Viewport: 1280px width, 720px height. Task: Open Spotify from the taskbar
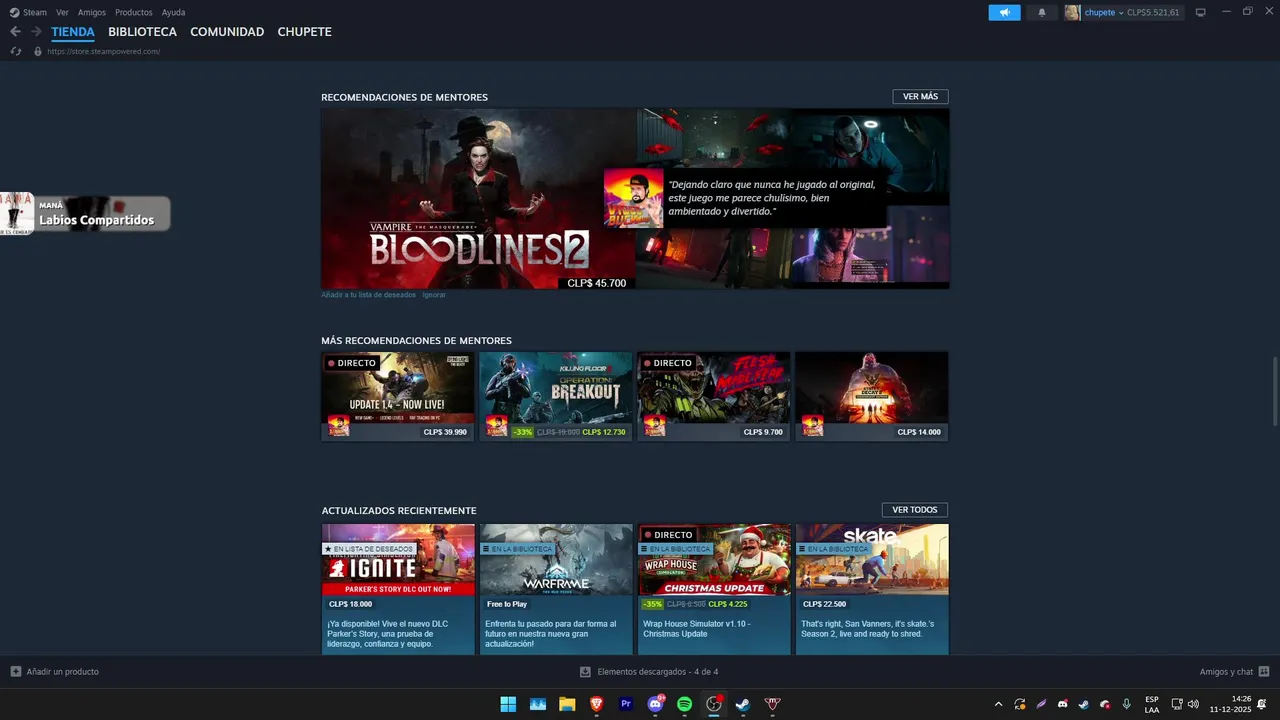point(685,704)
